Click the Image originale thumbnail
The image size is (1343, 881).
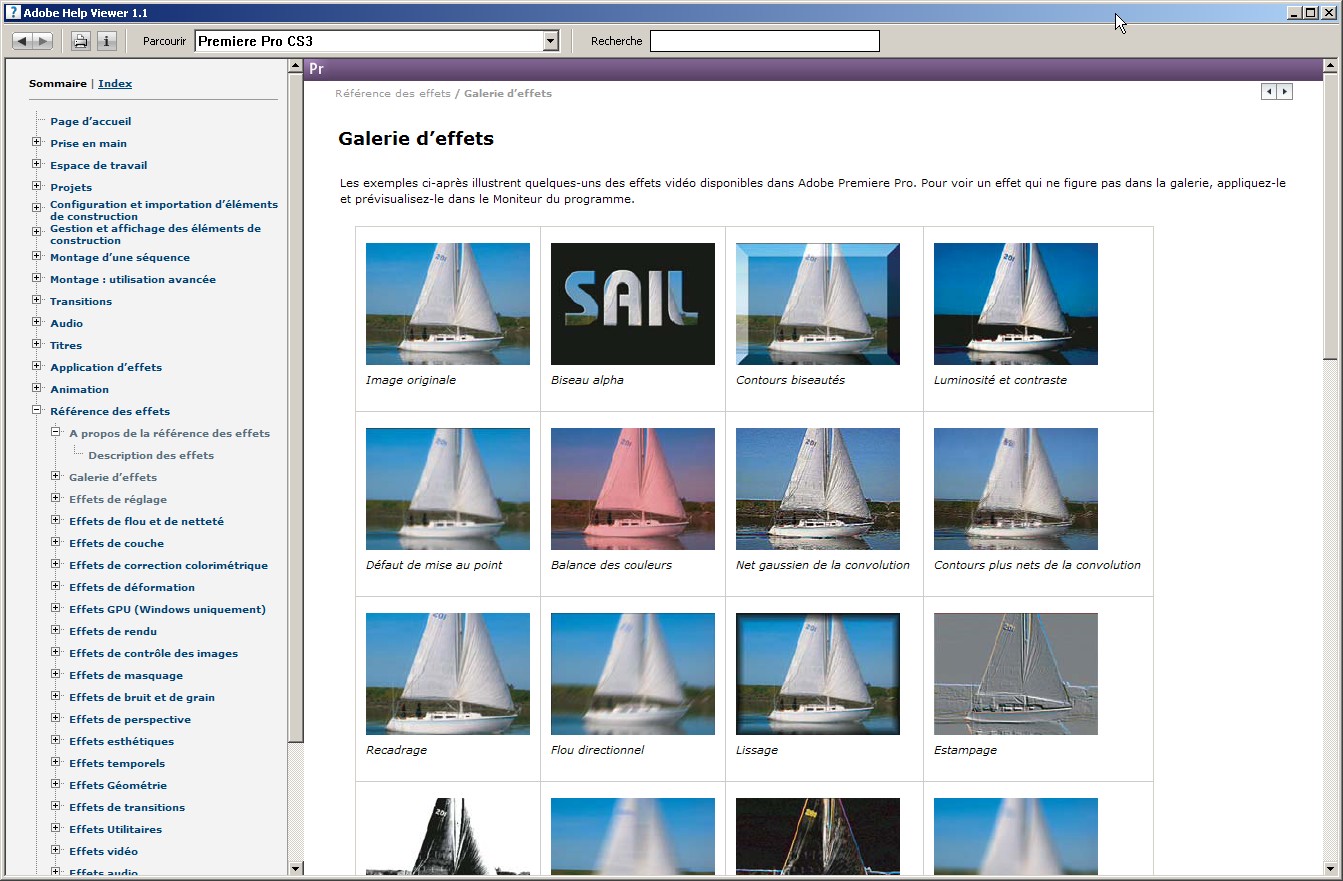click(448, 304)
